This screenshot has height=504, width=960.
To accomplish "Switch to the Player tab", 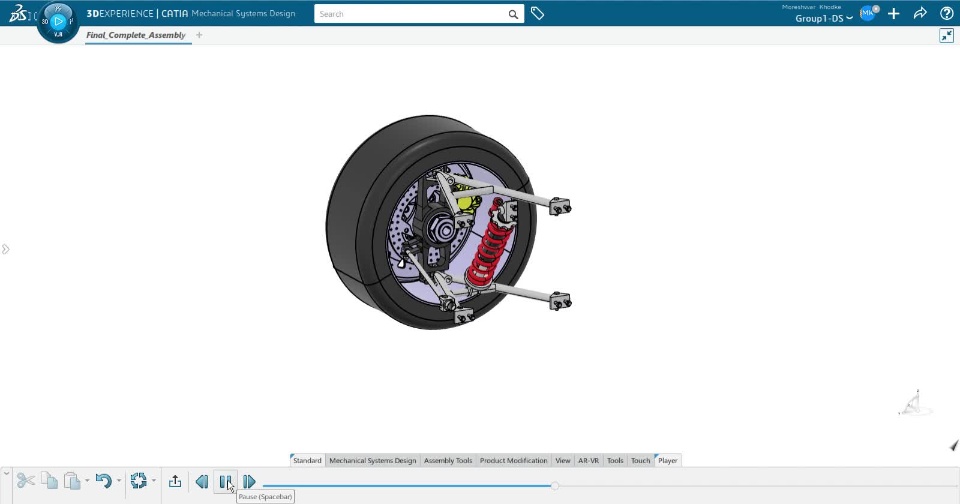I will [667, 461].
